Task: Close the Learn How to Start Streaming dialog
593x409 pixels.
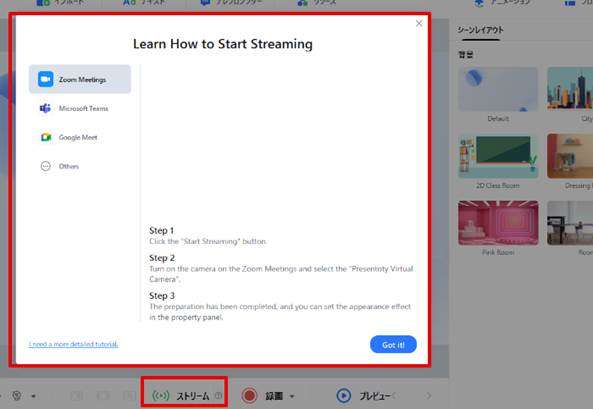Action: 419,23
